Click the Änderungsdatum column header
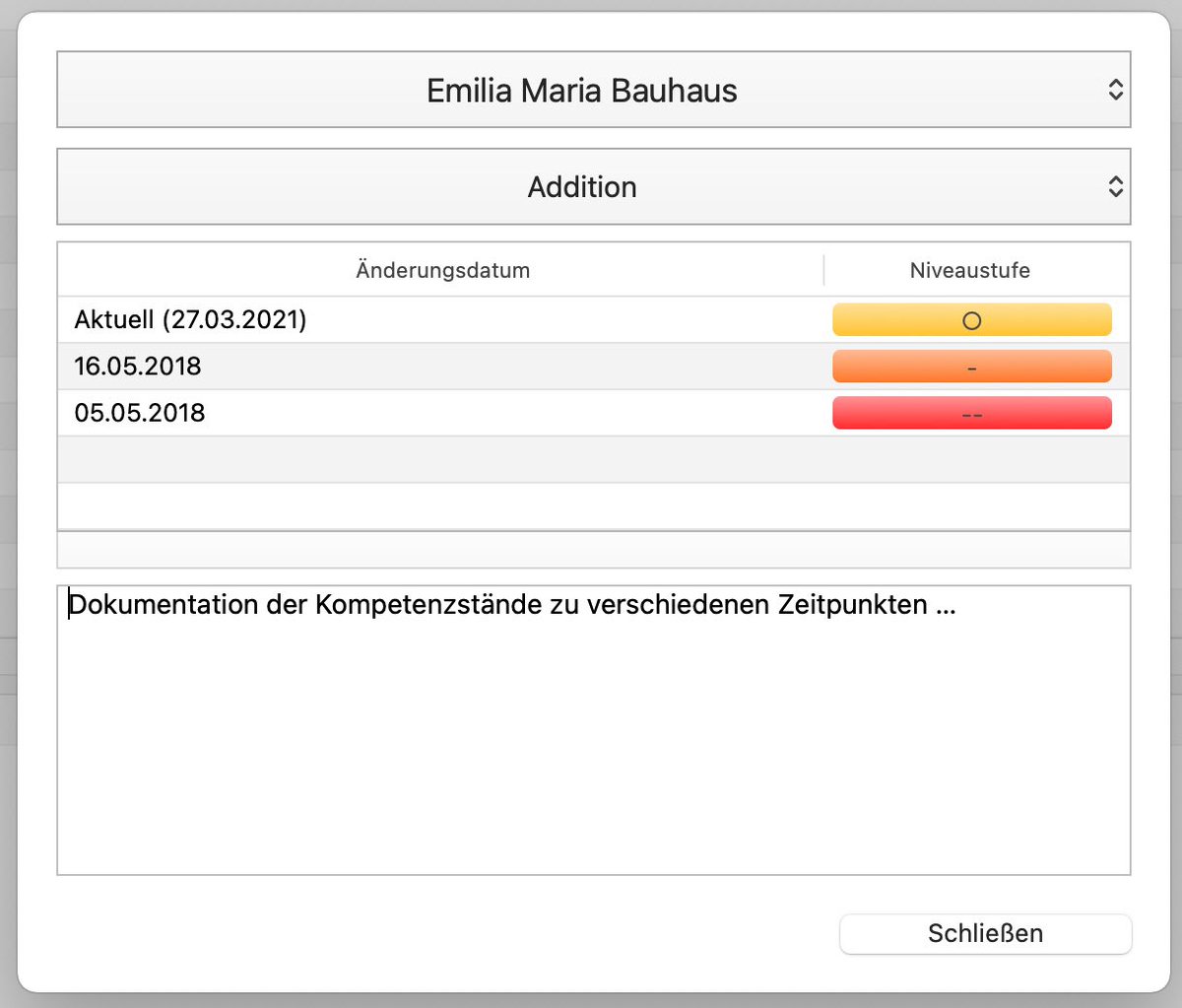This screenshot has width=1182, height=1008. [x=442, y=270]
